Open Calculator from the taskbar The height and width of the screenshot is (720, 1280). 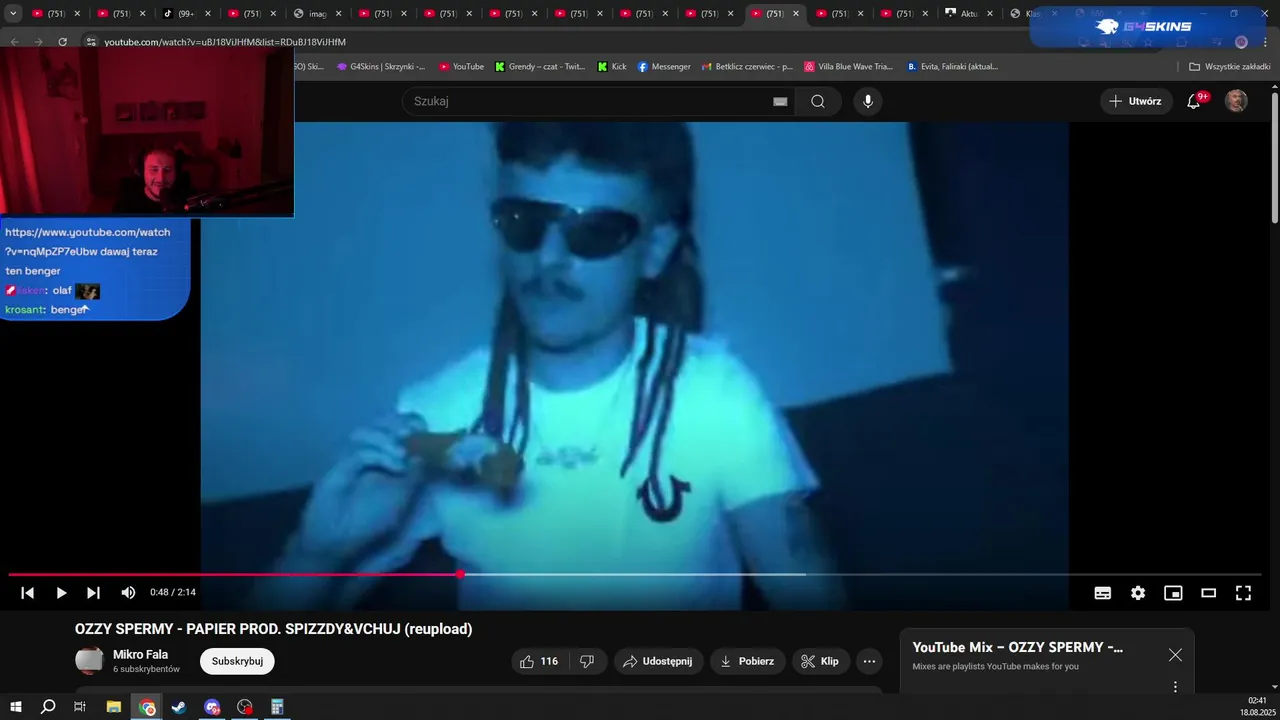(x=277, y=707)
